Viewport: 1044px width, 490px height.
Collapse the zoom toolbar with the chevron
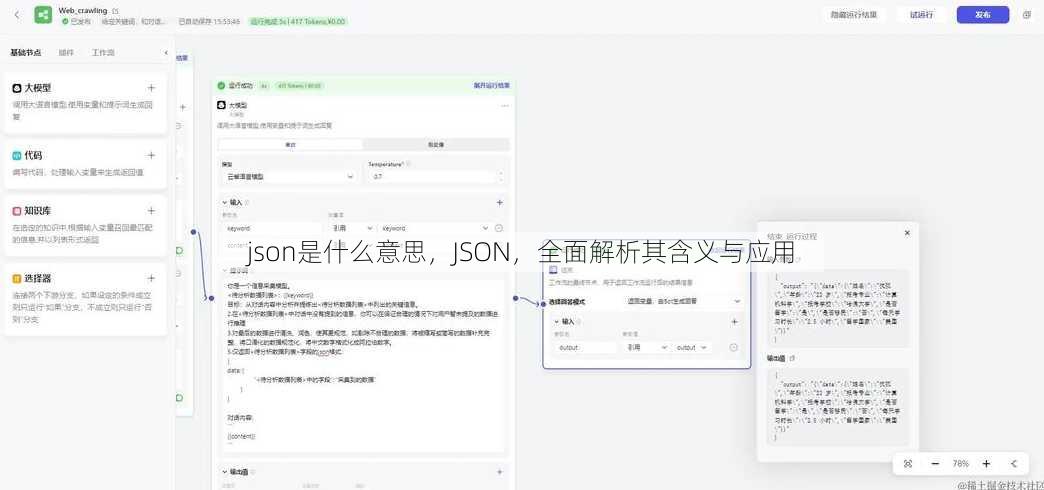(x=1014, y=463)
